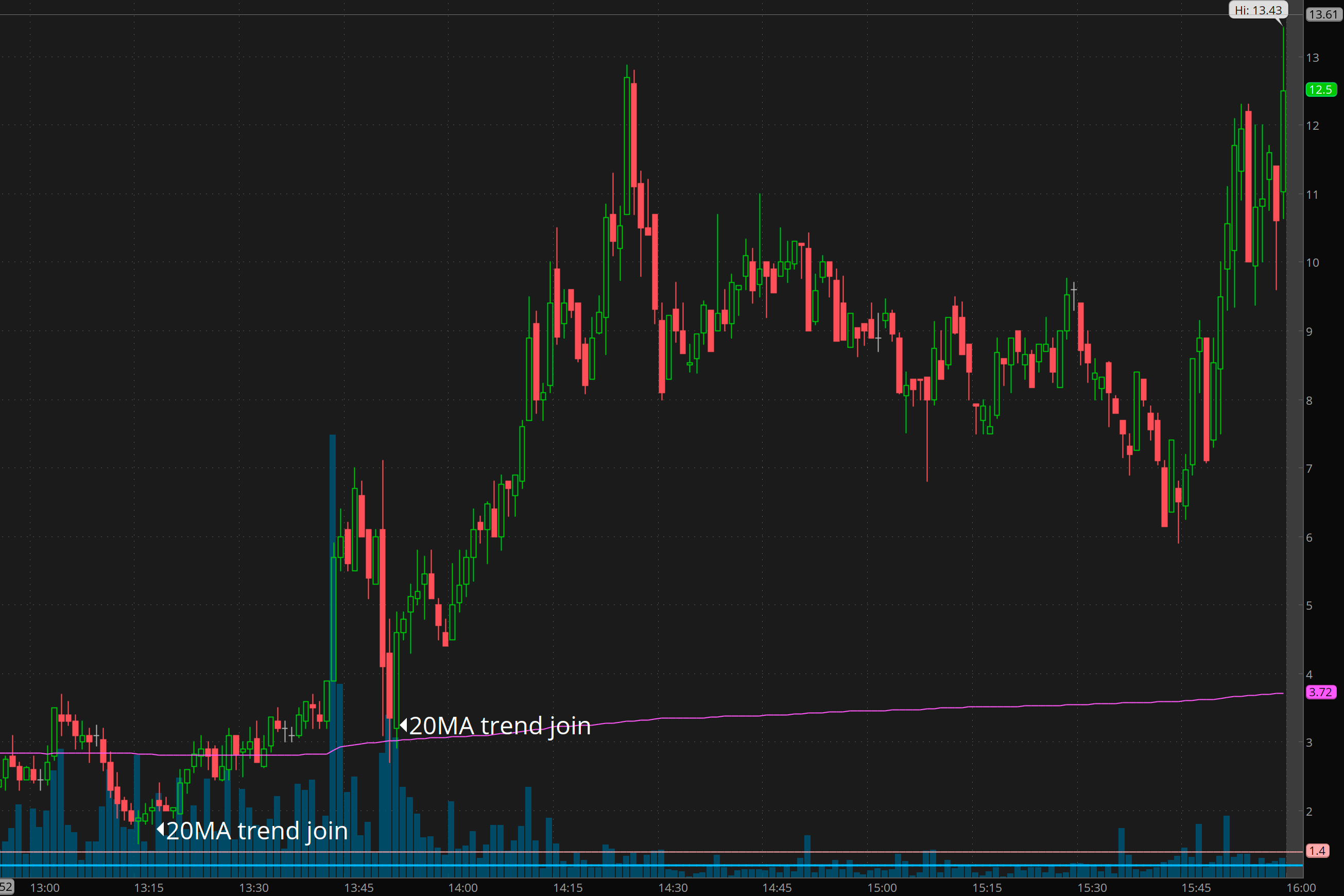This screenshot has width=1344, height=896.
Task: Click arrow marker of upper 20MA annotation
Action: pyautogui.click(x=403, y=725)
